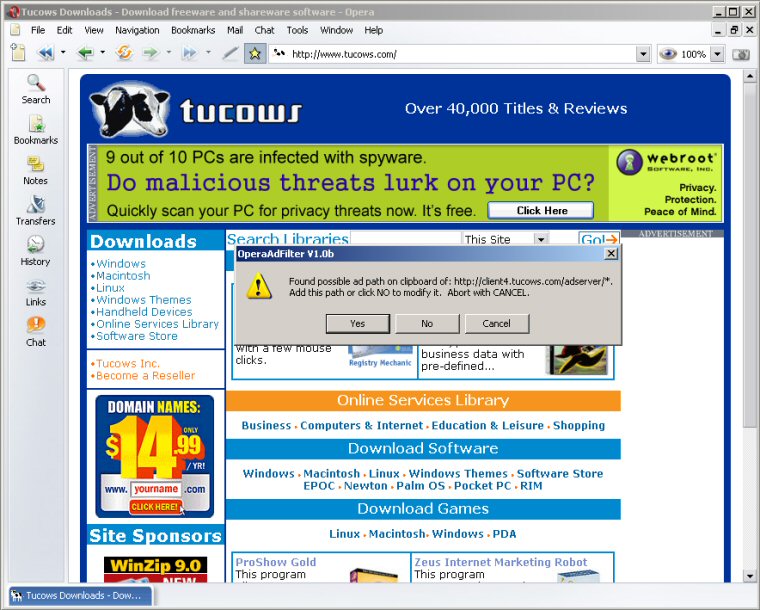Open the Links panel in sidebar
The width and height of the screenshot is (760, 610).
pos(36,292)
